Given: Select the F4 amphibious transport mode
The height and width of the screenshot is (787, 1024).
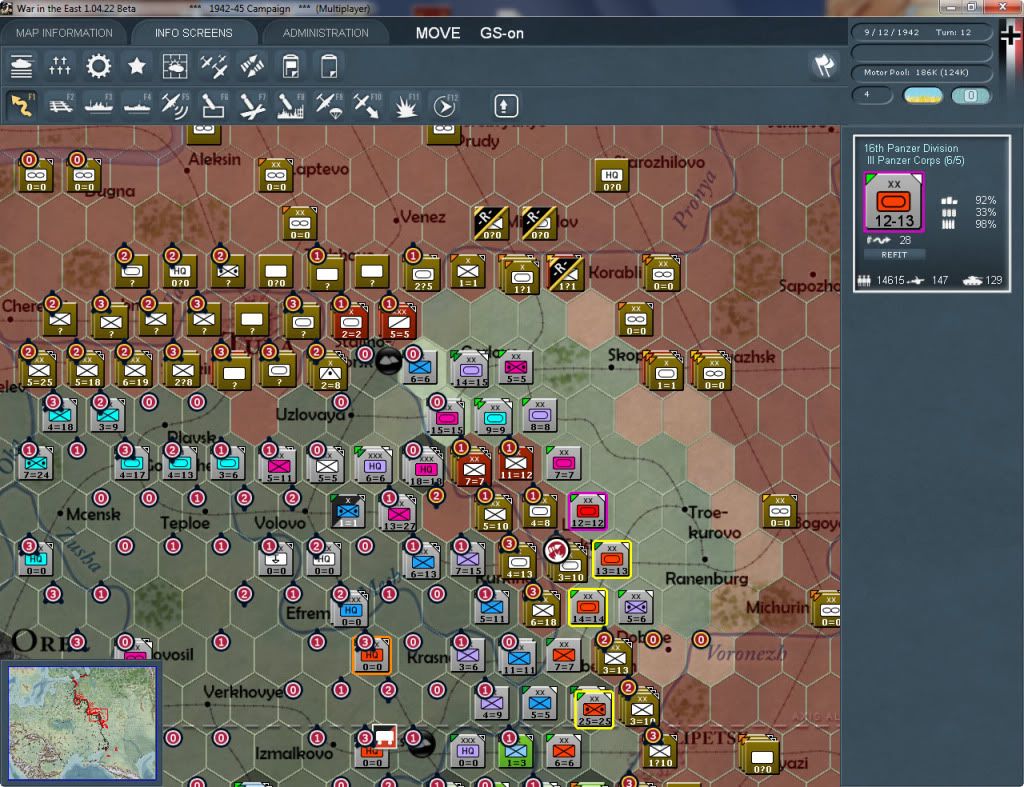Looking at the screenshot, I should tap(137, 106).
